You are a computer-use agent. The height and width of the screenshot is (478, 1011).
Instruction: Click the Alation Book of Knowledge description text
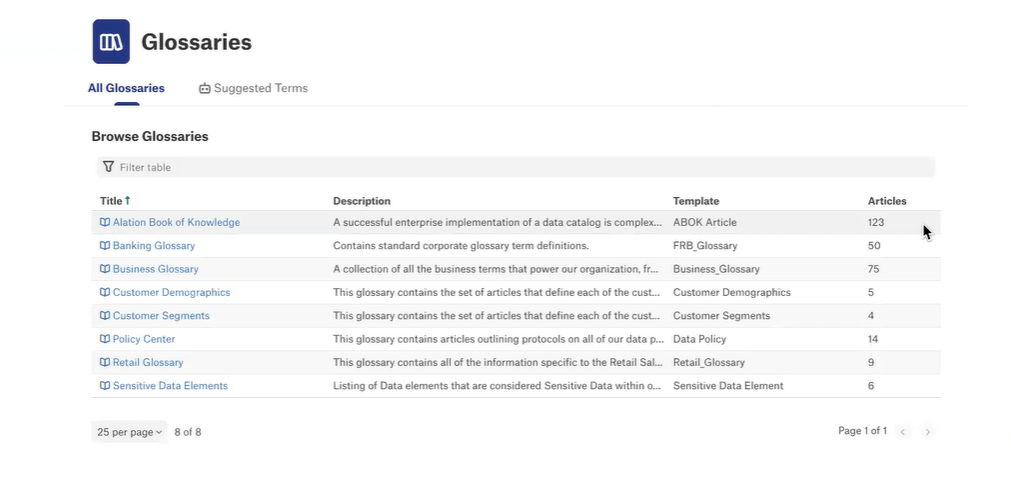click(498, 222)
